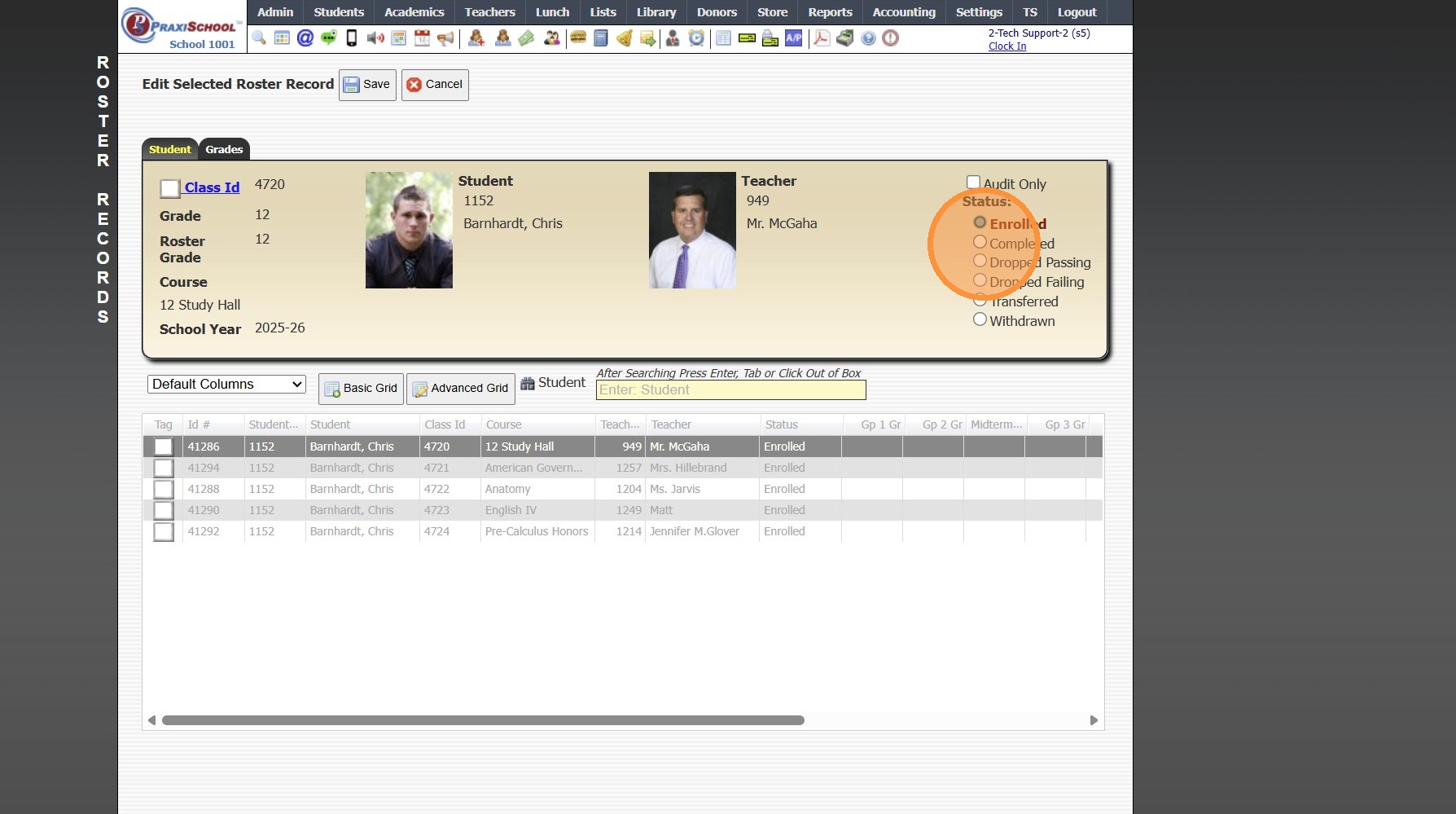
Task: Select the Completed status radio button
Action: click(x=980, y=242)
